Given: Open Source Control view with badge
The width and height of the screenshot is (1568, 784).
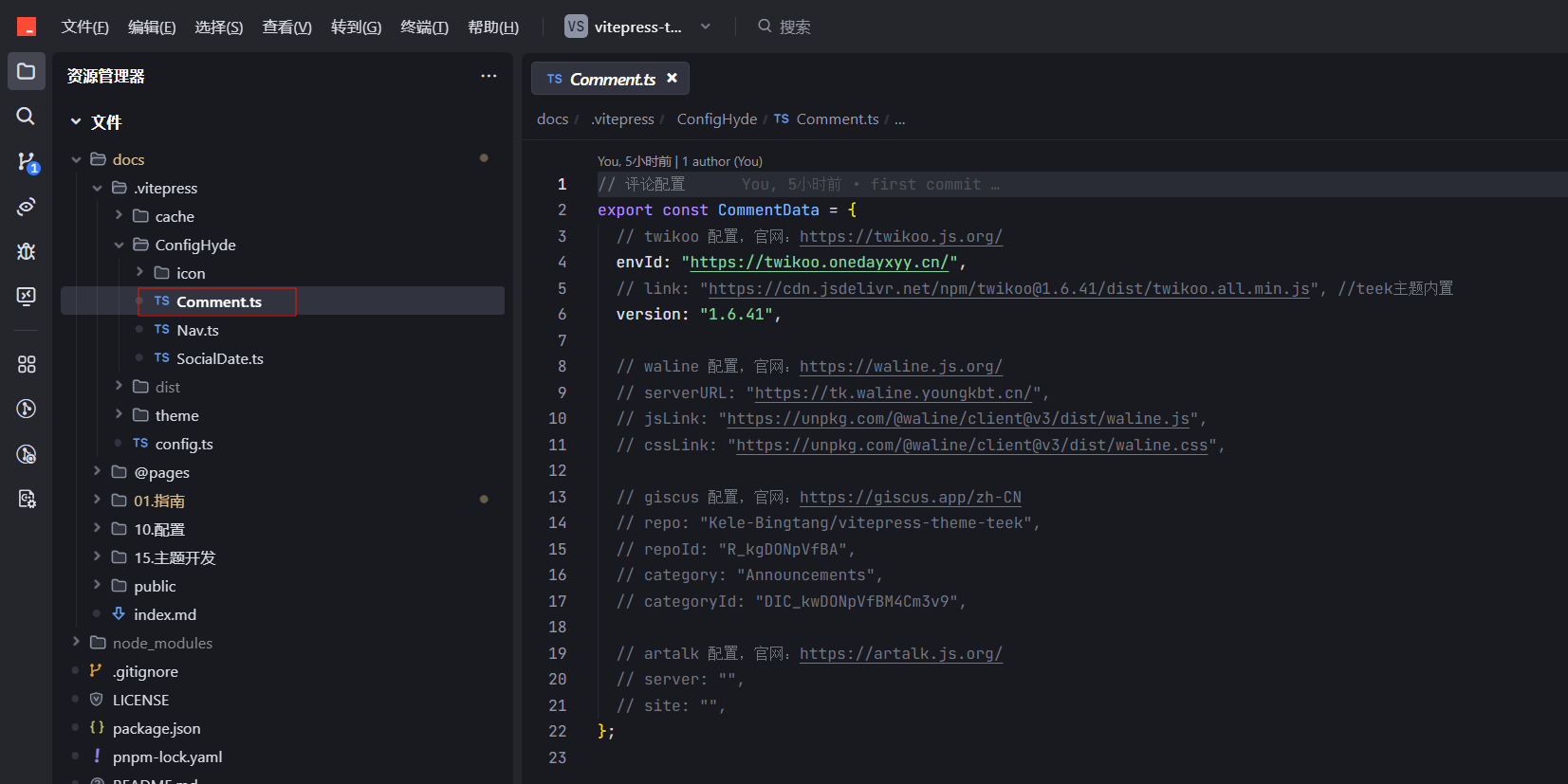Looking at the screenshot, I should (27, 162).
